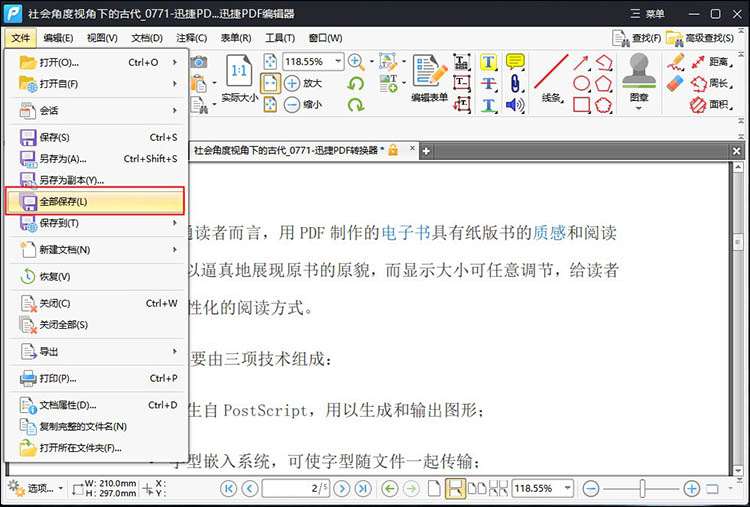The width and height of the screenshot is (750, 507).
Task: Go to the last page
Action: pos(363,488)
